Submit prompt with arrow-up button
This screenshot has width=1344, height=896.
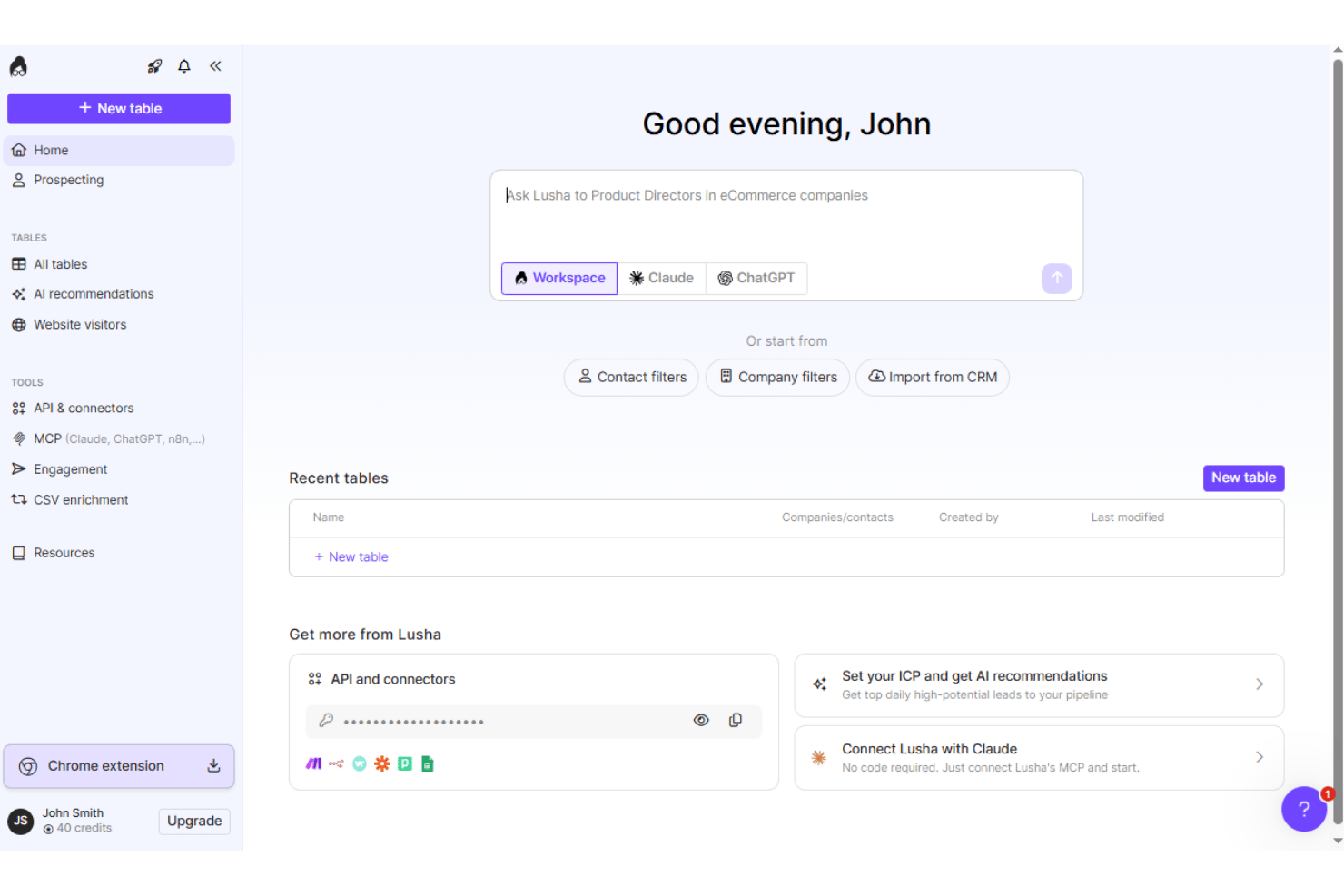pyautogui.click(x=1057, y=279)
